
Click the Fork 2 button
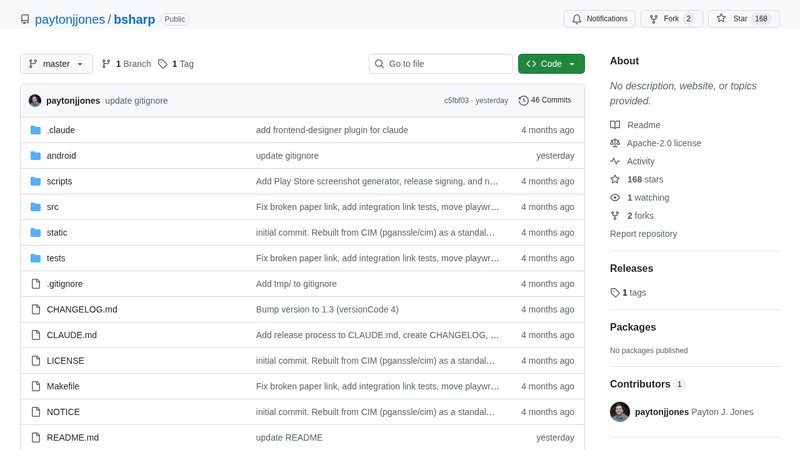[671, 19]
